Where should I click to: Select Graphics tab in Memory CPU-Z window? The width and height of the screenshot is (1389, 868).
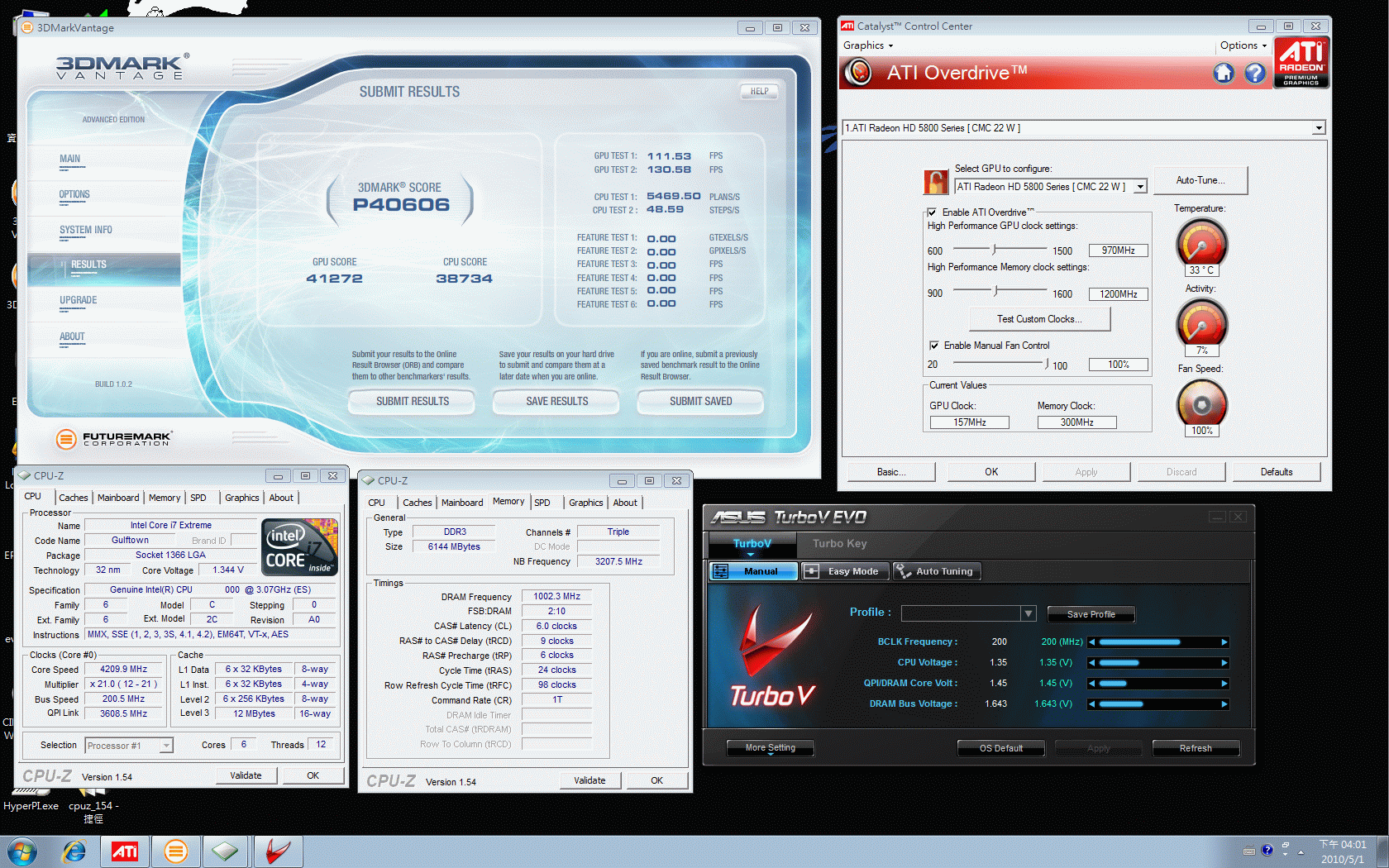pyautogui.click(x=586, y=503)
